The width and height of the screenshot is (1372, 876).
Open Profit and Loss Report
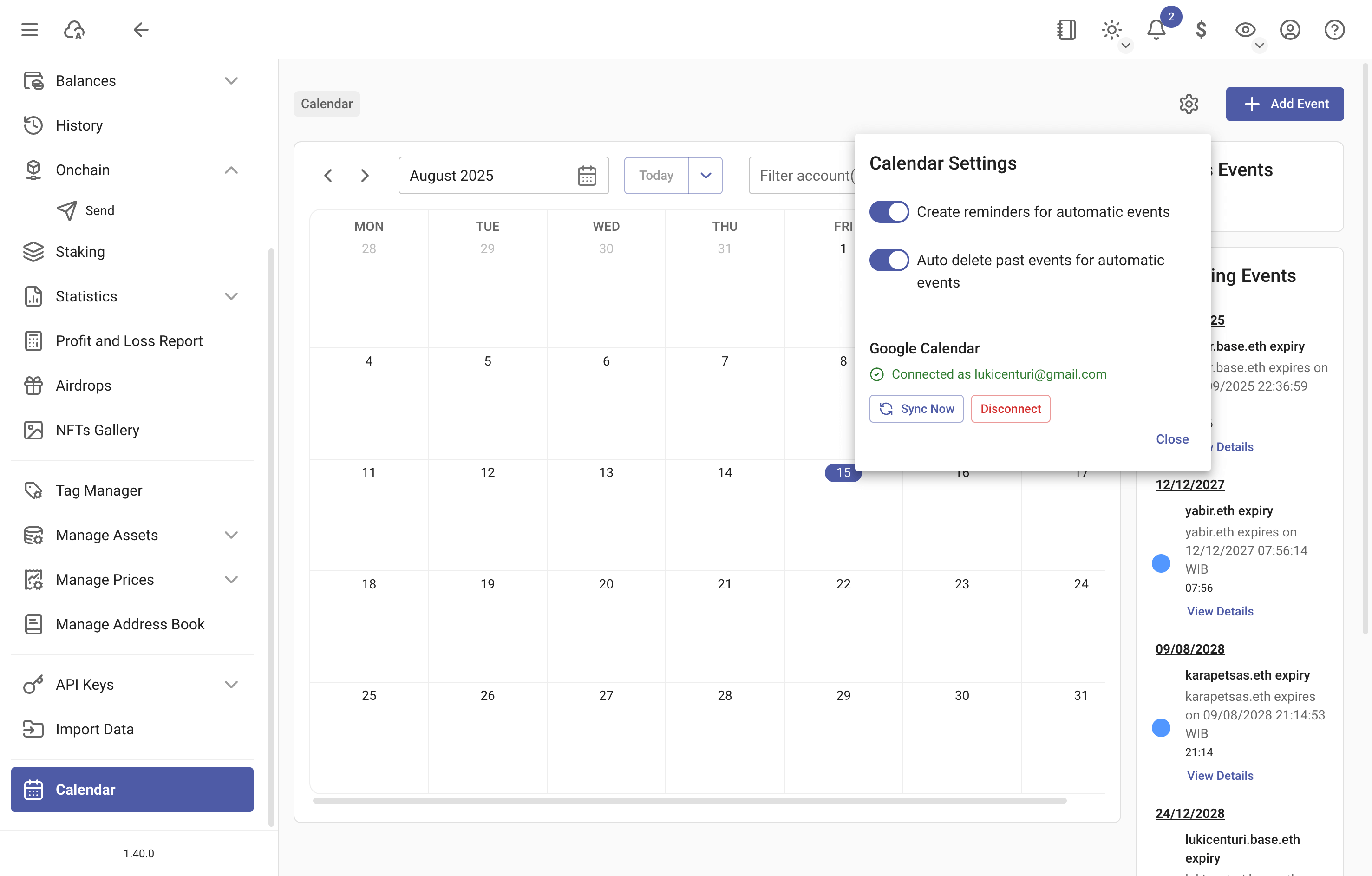tap(132, 341)
